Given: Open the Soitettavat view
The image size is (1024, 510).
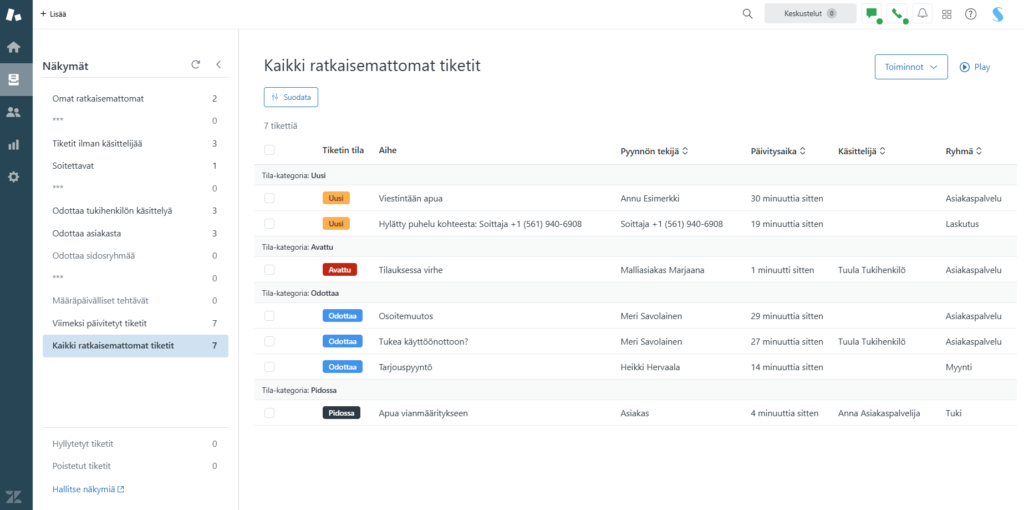Looking at the screenshot, I should (x=135, y=166).
